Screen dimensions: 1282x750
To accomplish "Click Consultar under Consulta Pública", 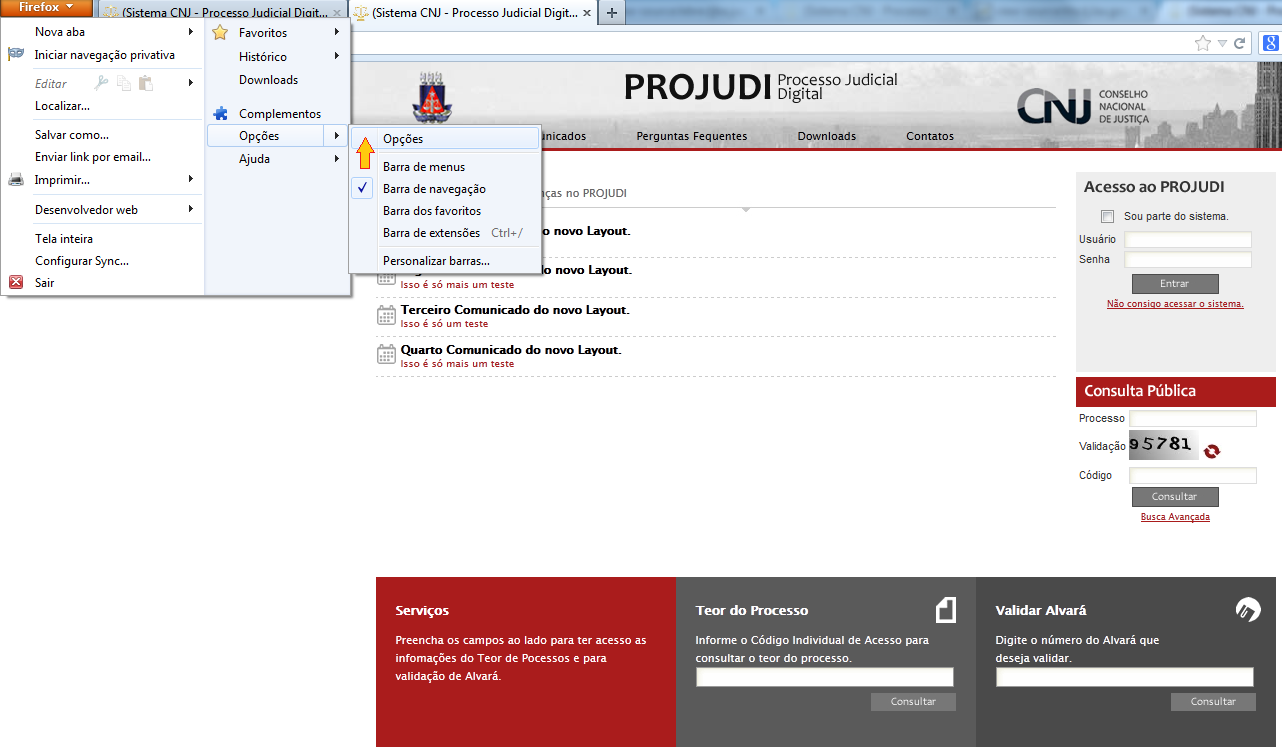I will point(1175,497).
